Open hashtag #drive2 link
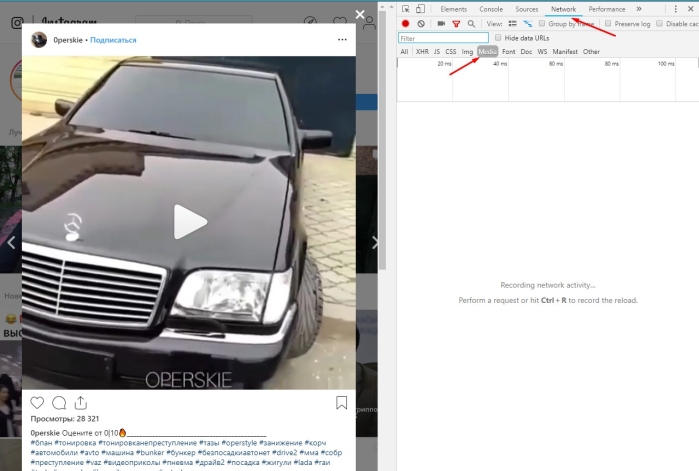The width and height of the screenshot is (699, 471). point(284,453)
